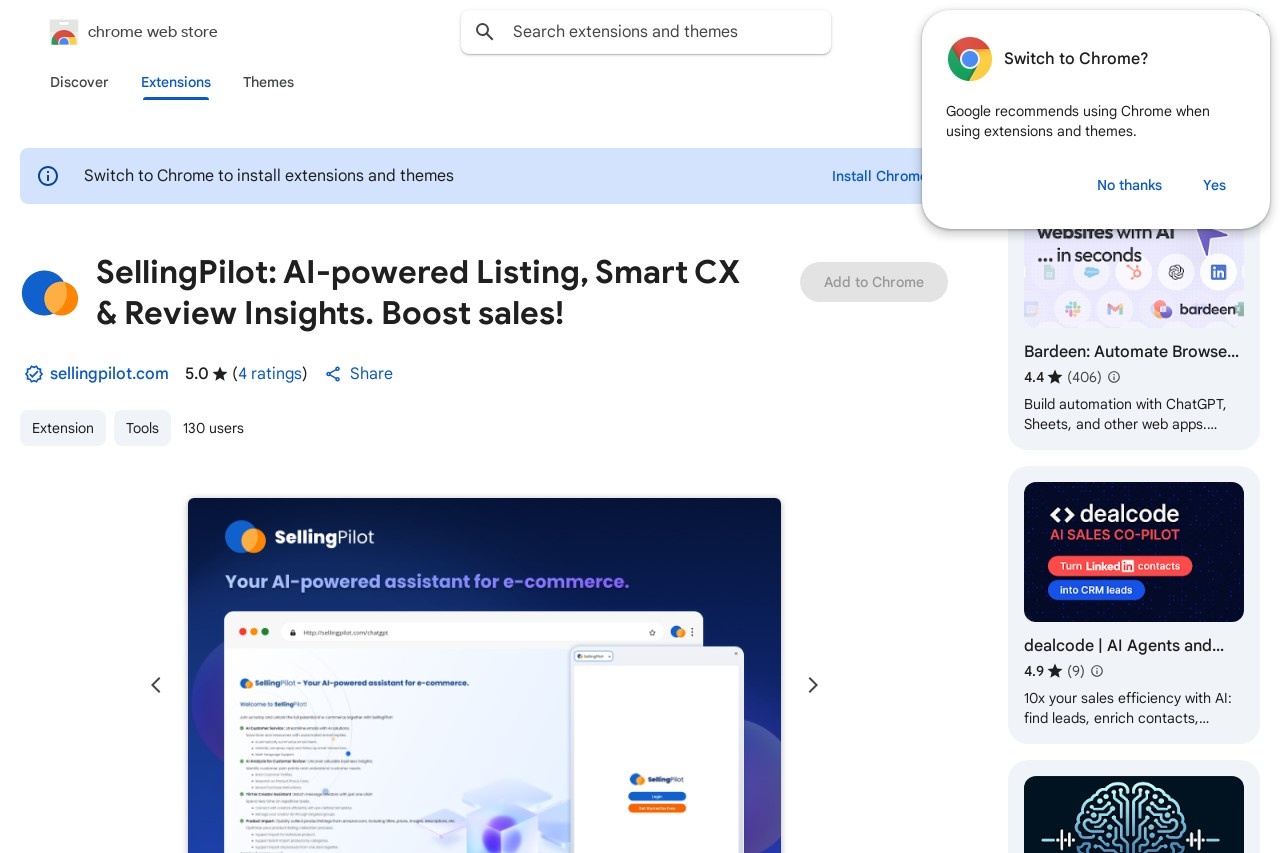Decline with the No thanks button
Image resolution: width=1280 pixels, height=853 pixels.
click(1129, 185)
